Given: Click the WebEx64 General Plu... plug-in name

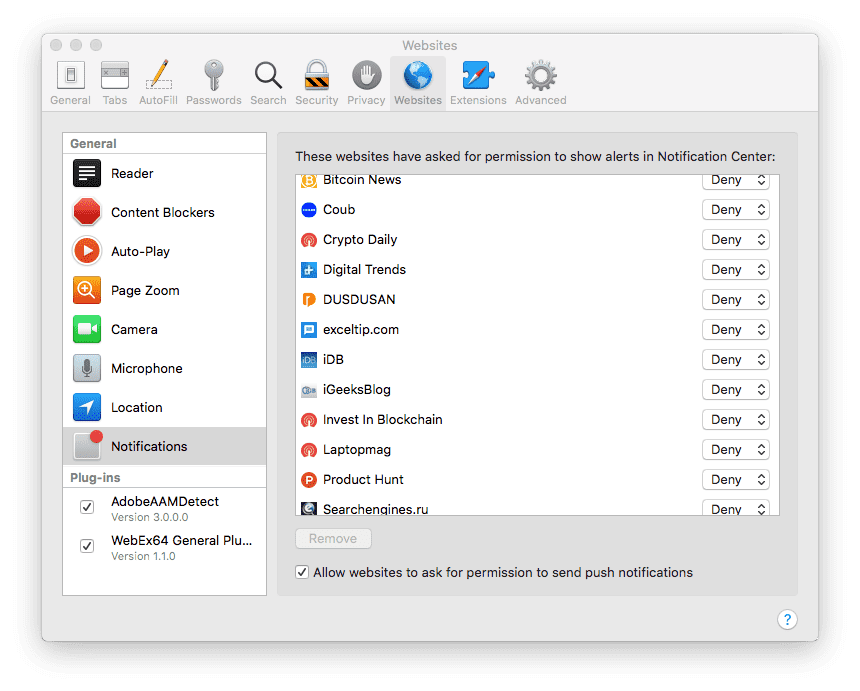Looking at the screenshot, I should pos(182,540).
